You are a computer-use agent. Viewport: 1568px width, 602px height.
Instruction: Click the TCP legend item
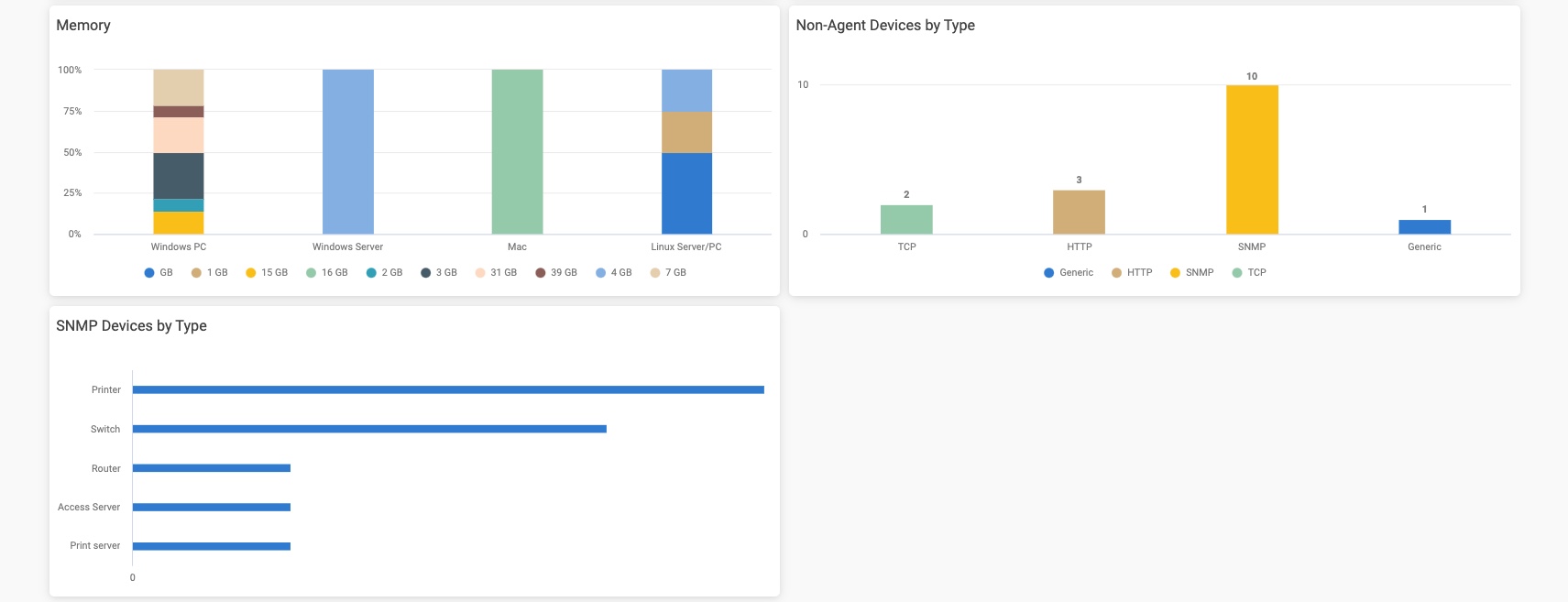pyautogui.click(x=1249, y=272)
